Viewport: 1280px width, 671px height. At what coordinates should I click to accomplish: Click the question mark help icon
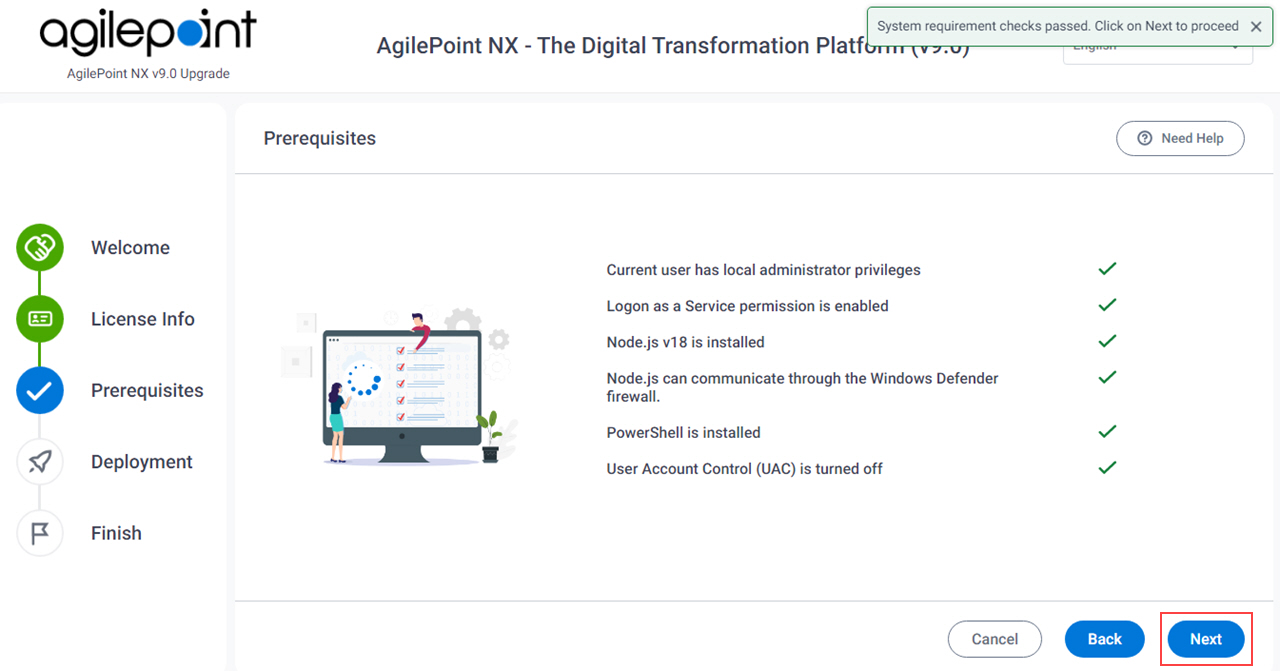pyautogui.click(x=1145, y=138)
